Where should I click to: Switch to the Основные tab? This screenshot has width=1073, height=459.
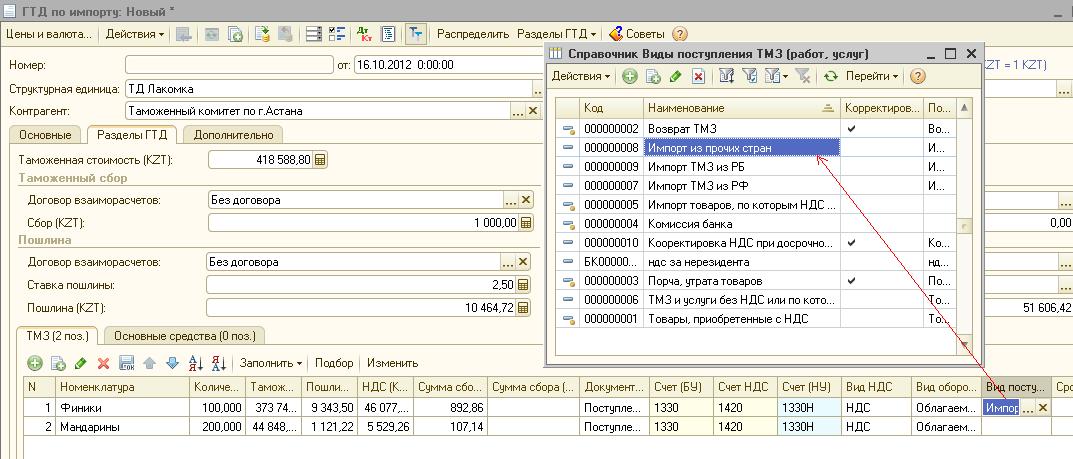pos(45,135)
